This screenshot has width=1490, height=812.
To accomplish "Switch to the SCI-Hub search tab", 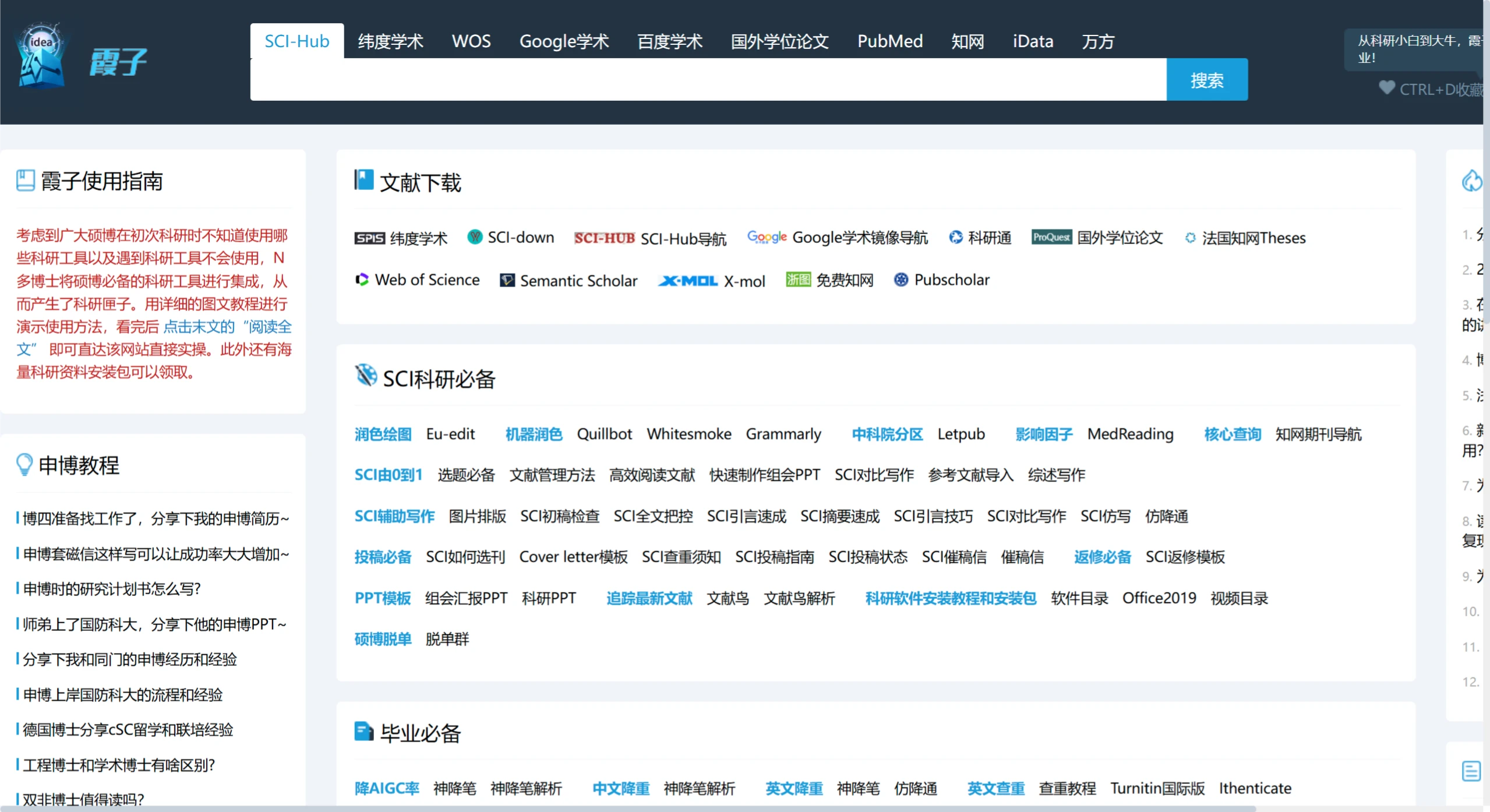I will tap(297, 41).
